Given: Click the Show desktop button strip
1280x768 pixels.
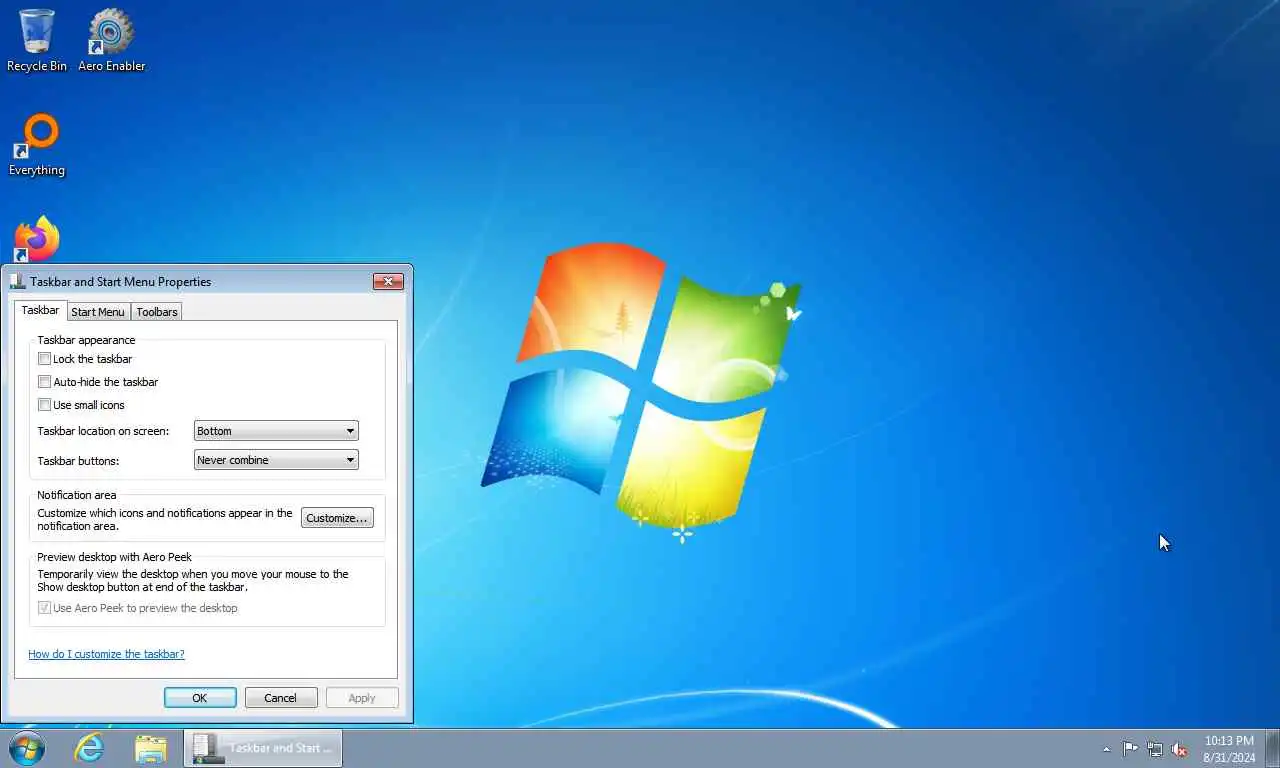Looking at the screenshot, I should click(1272, 749).
